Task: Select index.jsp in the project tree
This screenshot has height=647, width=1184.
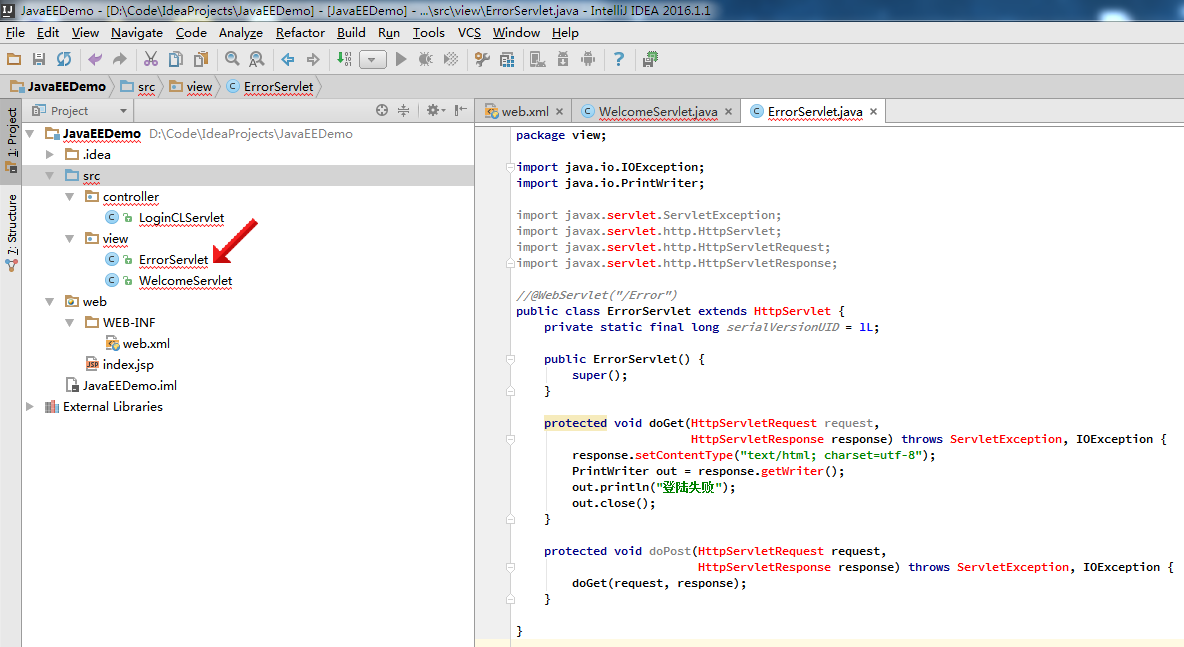Action: [x=128, y=365]
